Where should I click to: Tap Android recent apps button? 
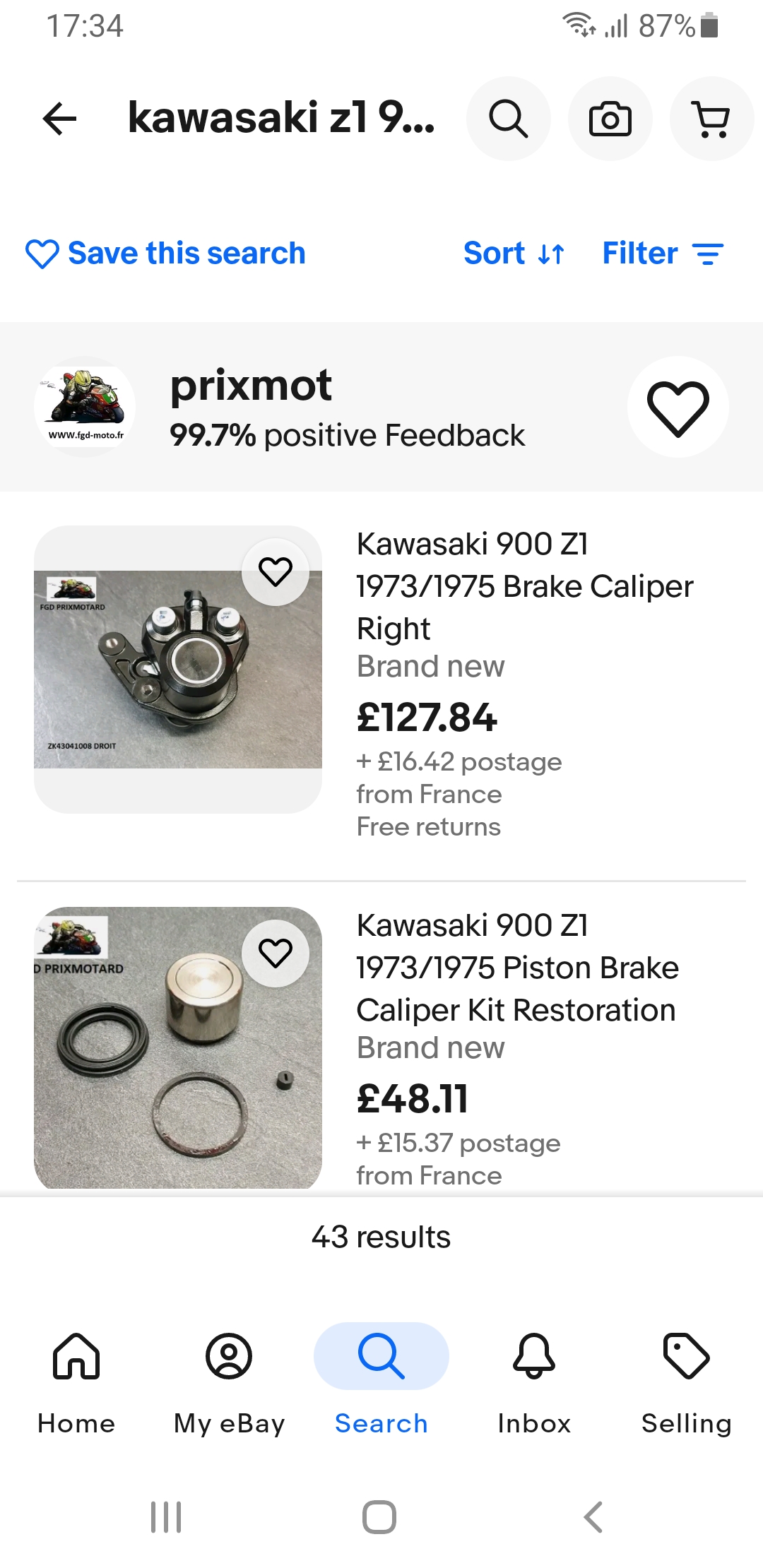(x=166, y=1516)
